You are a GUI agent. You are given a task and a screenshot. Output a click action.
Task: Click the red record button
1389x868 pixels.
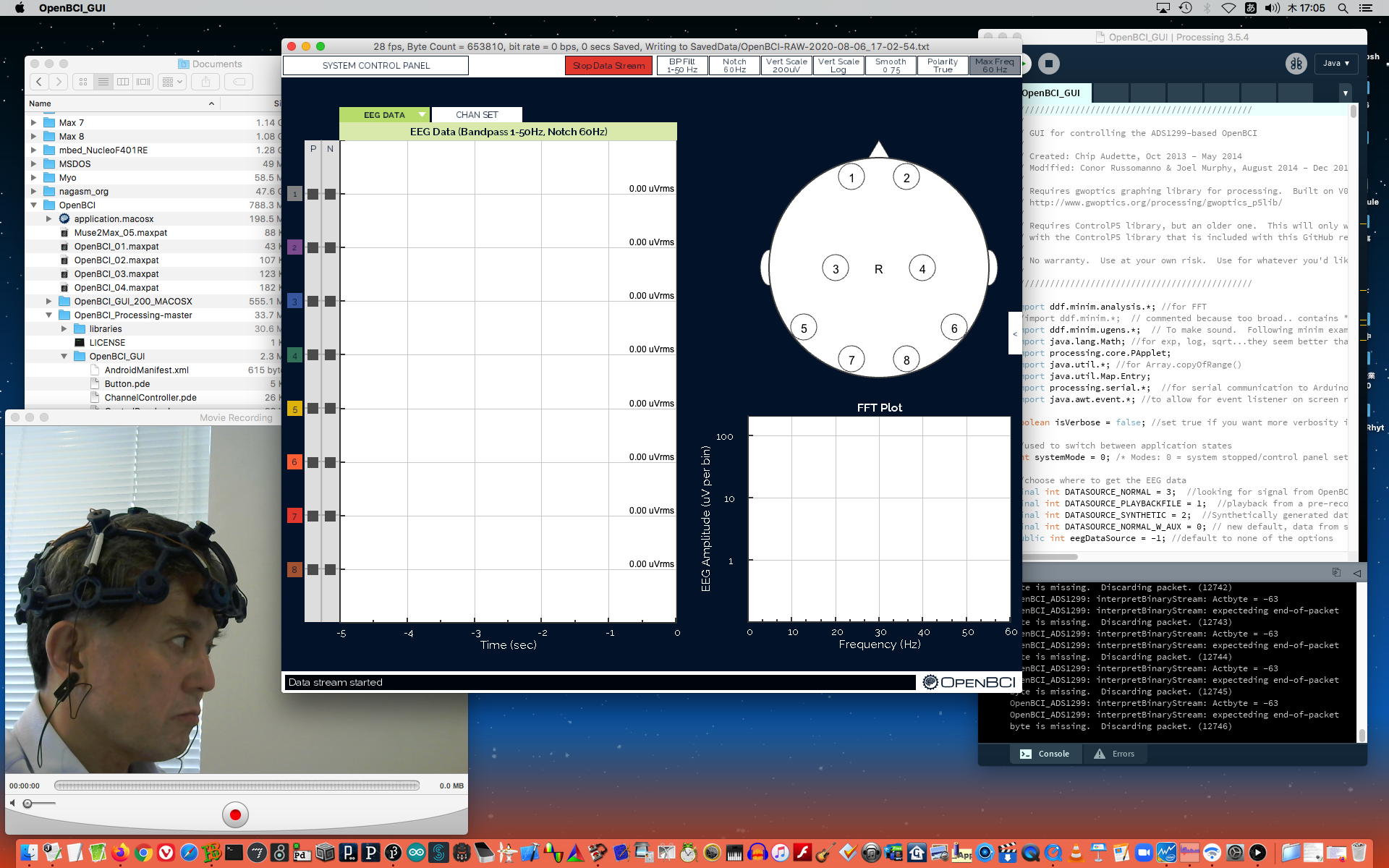coord(235,814)
